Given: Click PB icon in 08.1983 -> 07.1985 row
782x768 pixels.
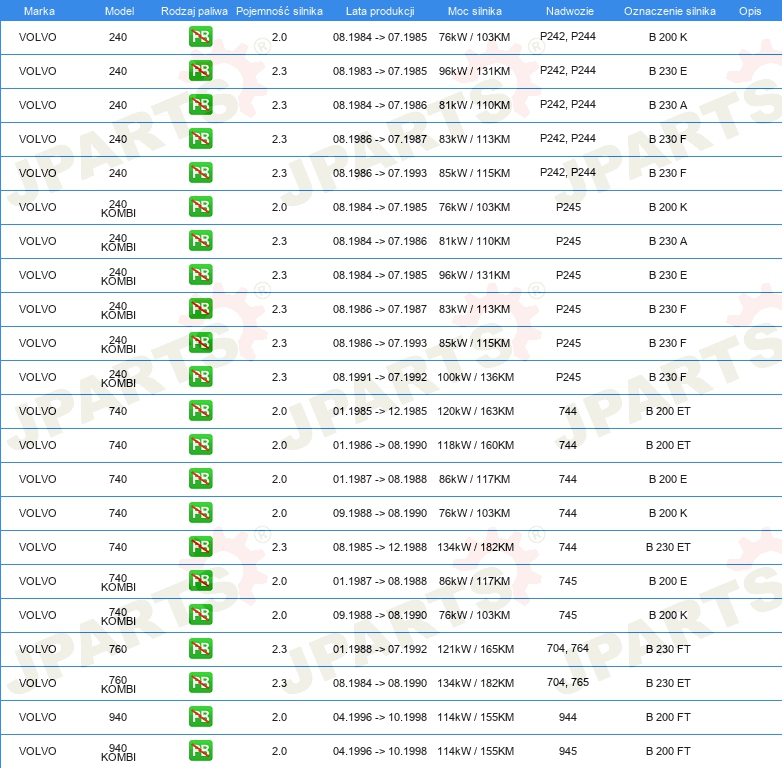Looking at the screenshot, I should point(200,71).
